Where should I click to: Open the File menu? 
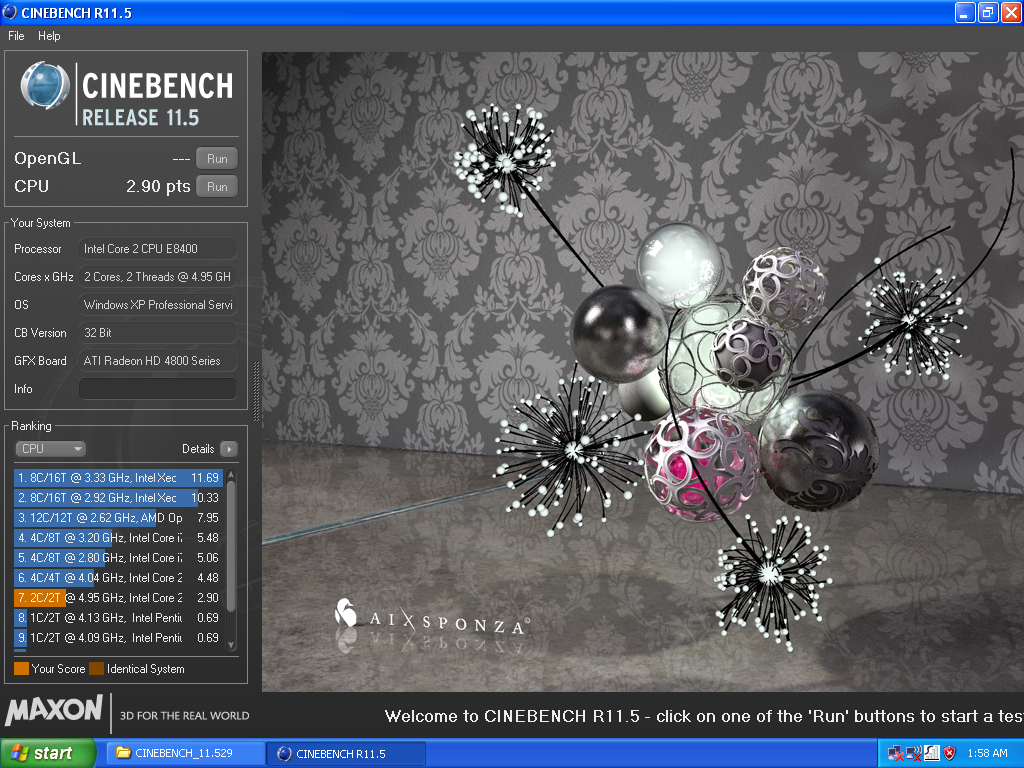click(16, 36)
